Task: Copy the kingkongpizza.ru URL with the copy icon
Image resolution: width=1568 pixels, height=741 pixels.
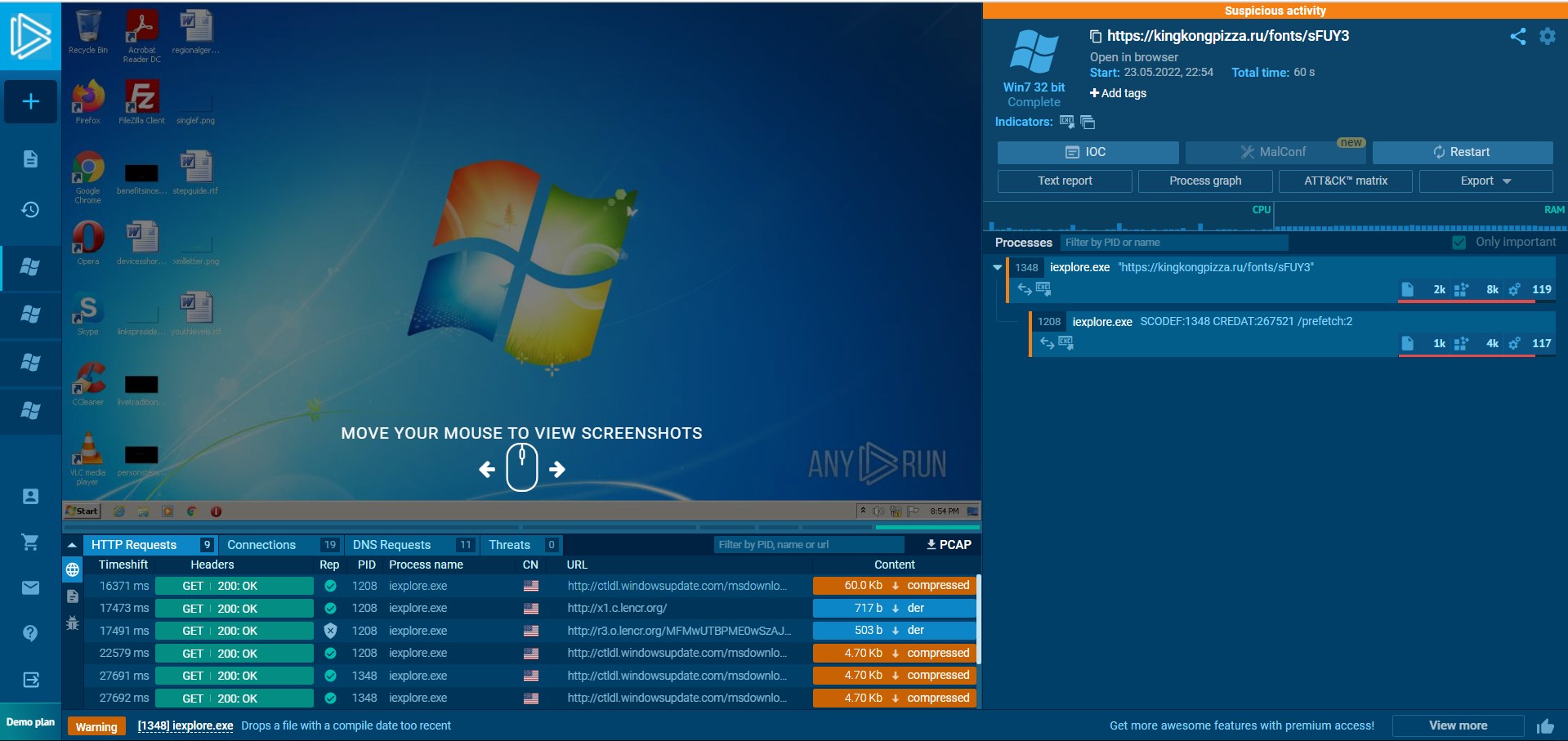Action: click(1096, 36)
